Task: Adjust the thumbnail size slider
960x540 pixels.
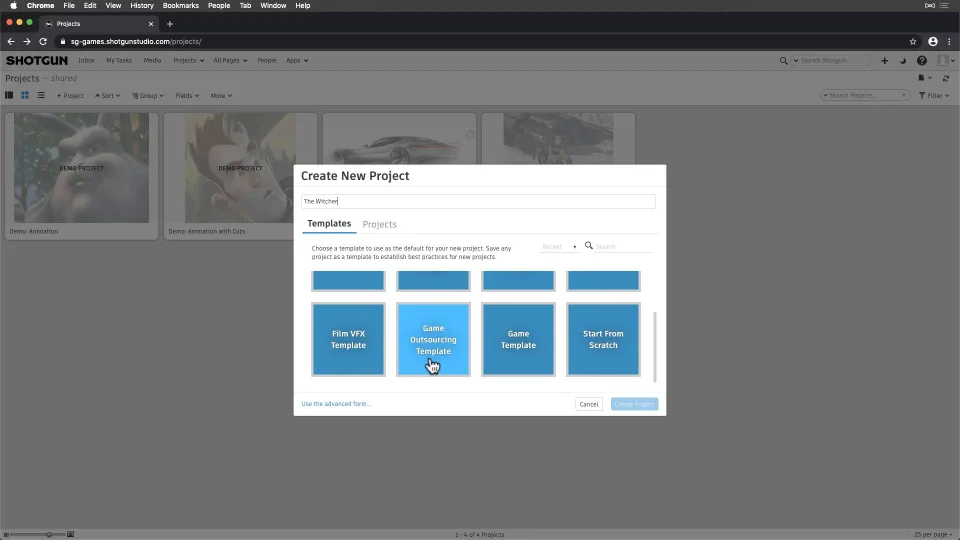Action: tap(49, 534)
